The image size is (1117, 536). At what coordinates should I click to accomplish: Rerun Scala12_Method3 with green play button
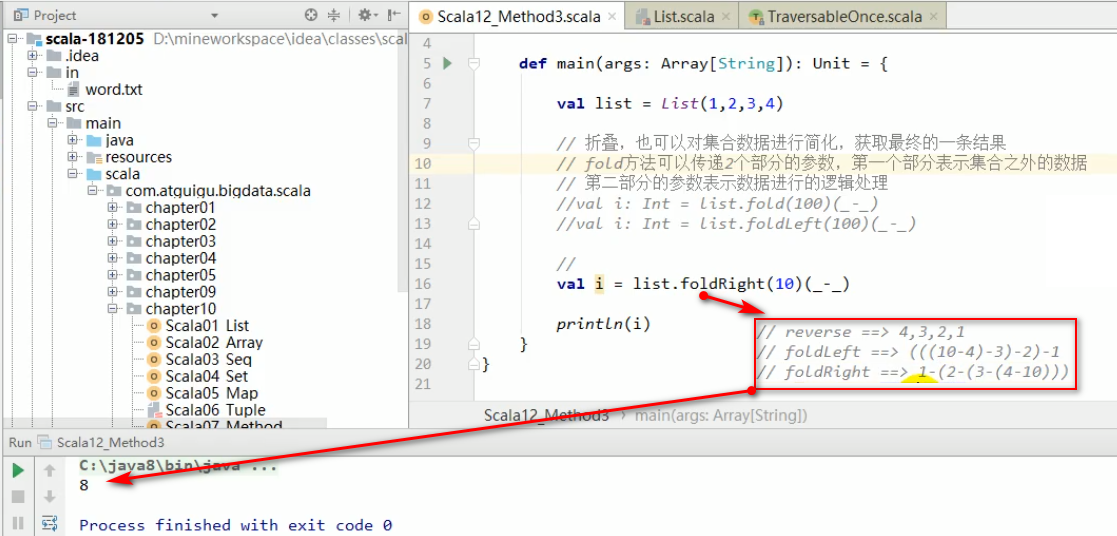[19, 470]
